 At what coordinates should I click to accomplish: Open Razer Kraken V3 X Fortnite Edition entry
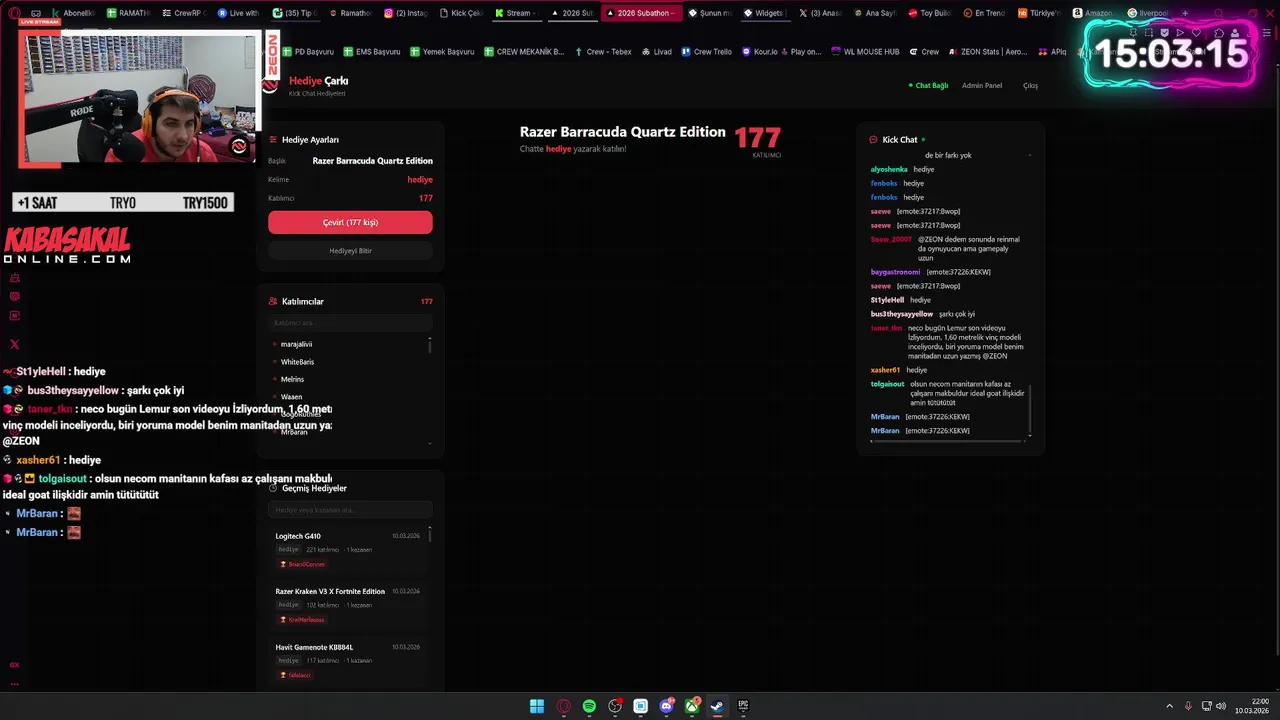pos(347,605)
